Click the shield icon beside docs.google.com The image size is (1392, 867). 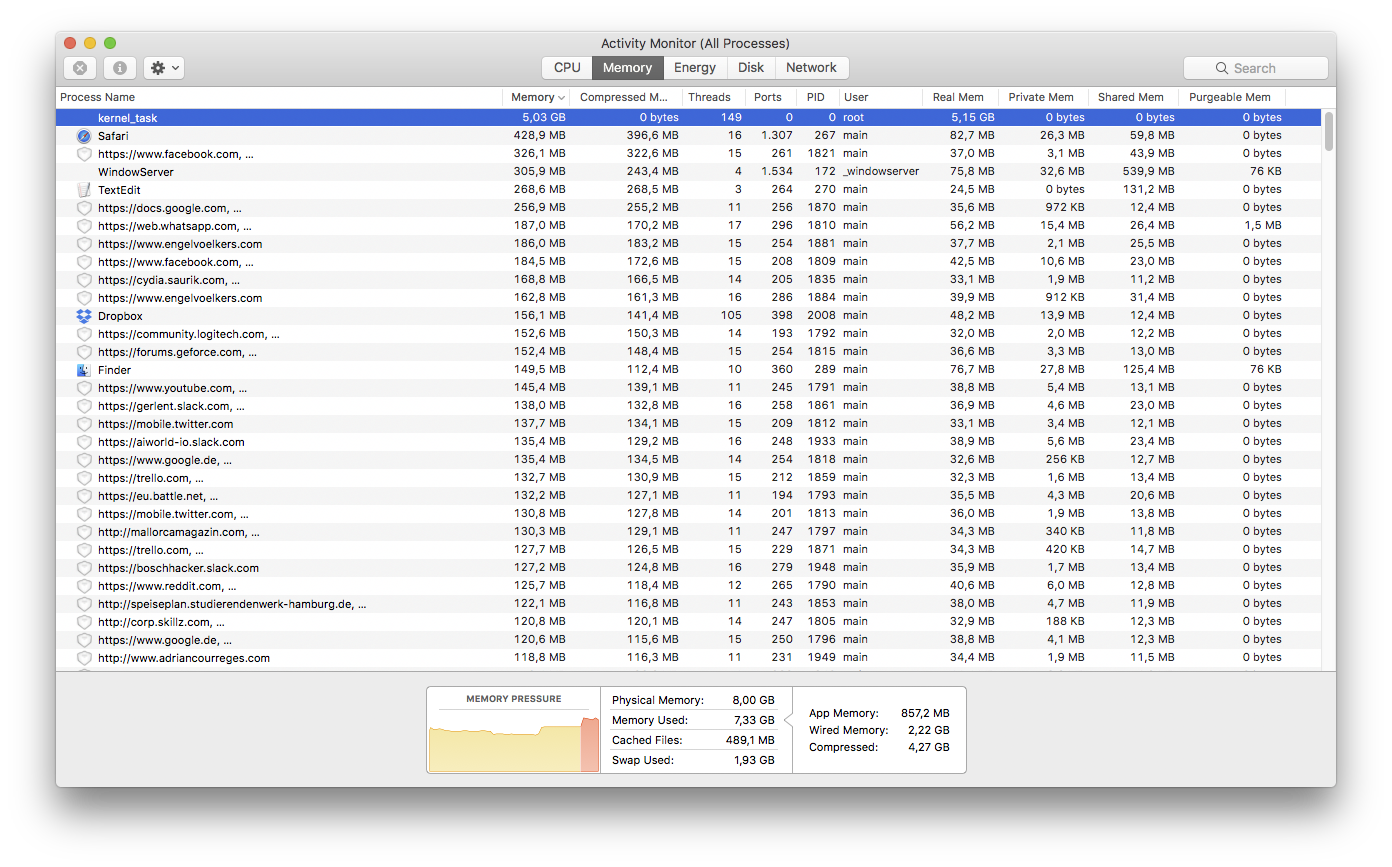point(84,208)
